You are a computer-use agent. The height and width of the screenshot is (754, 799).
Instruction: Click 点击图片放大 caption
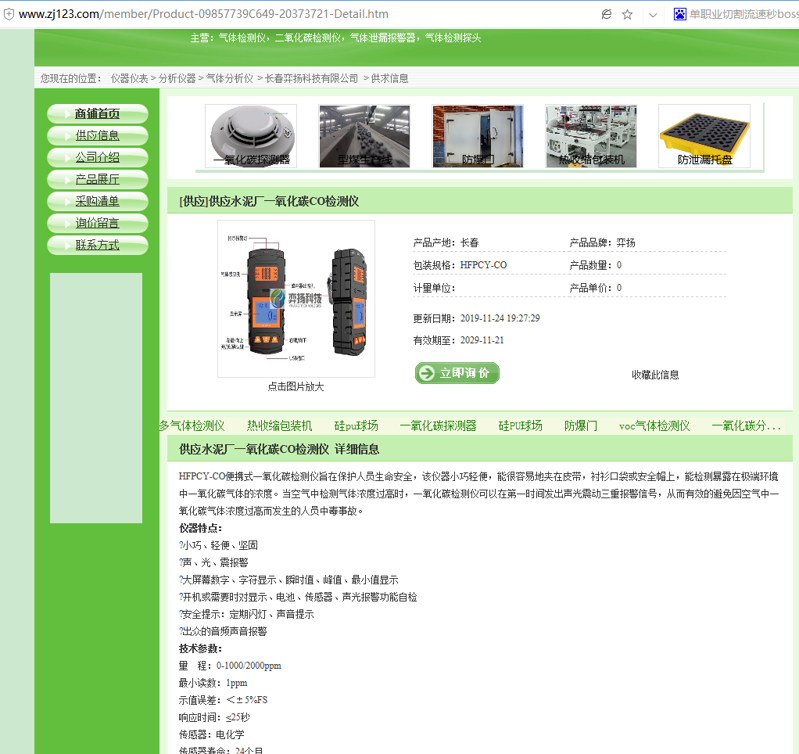(296, 387)
